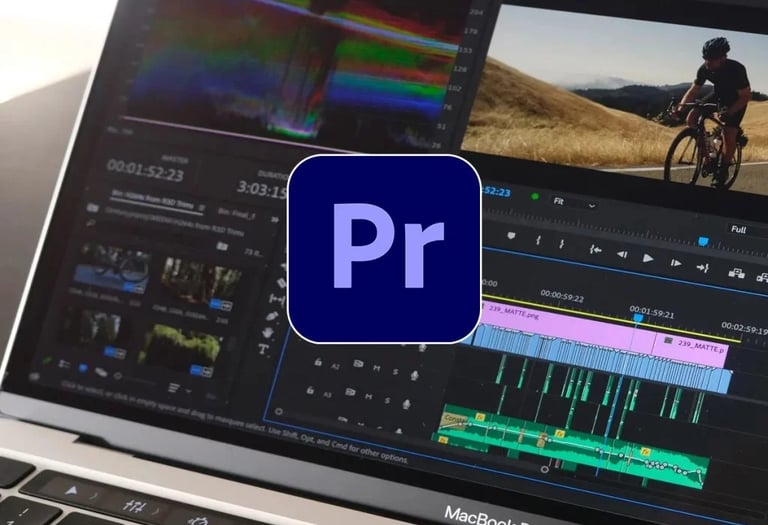Mute audio track A3
Screen dimensions: 768x525
(x=368, y=396)
